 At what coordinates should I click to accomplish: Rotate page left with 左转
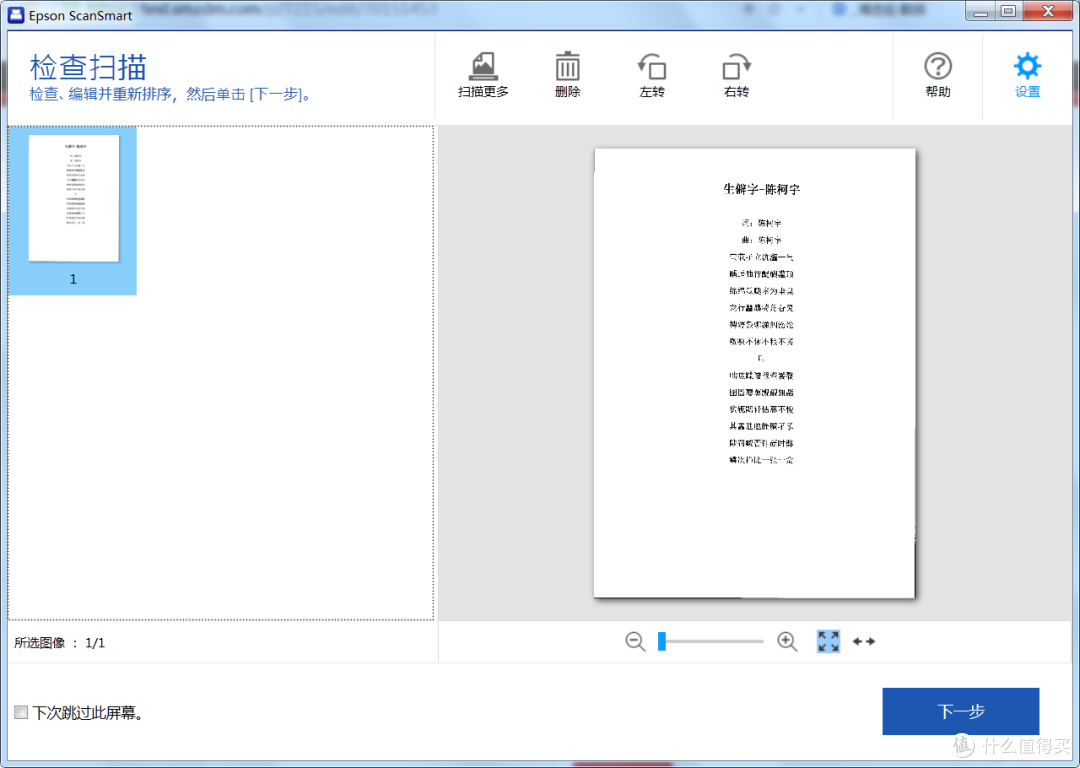click(x=652, y=74)
